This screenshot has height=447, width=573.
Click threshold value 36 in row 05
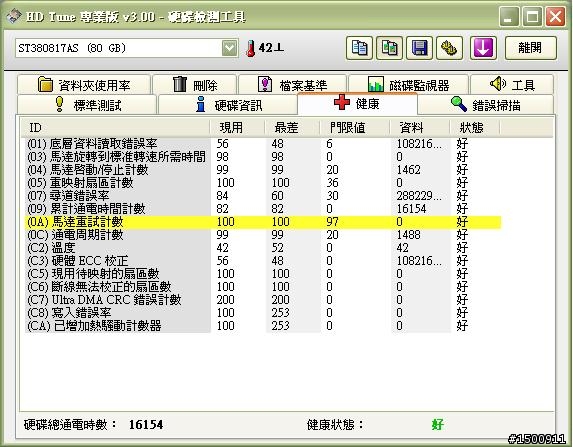coord(332,183)
